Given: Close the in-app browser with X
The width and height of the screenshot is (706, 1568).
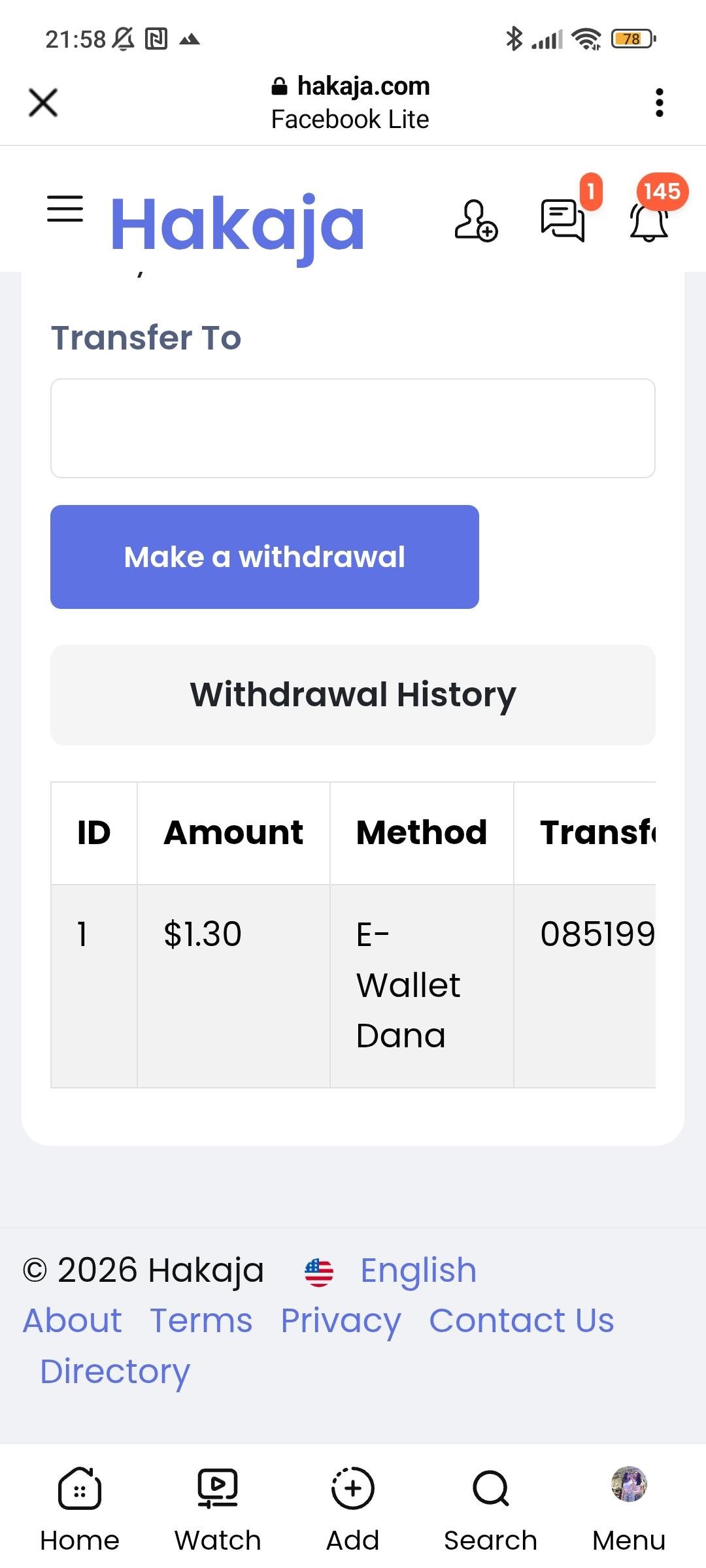Looking at the screenshot, I should (x=43, y=103).
